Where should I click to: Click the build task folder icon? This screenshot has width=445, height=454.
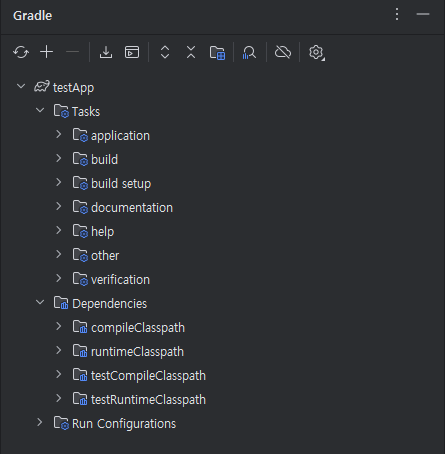[x=80, y=159]
